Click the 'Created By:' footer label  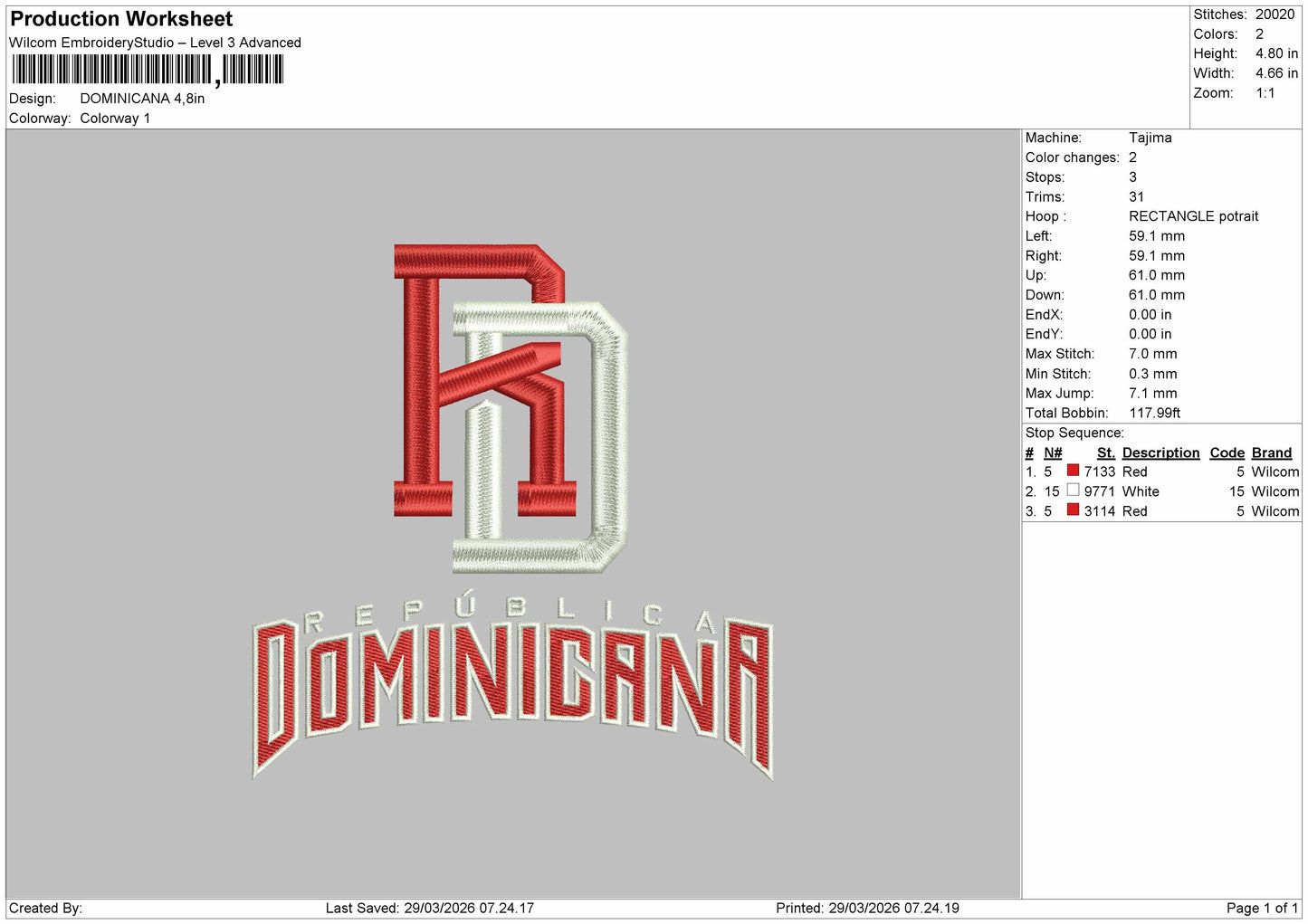pyautogui.click(x=45, y=908)
